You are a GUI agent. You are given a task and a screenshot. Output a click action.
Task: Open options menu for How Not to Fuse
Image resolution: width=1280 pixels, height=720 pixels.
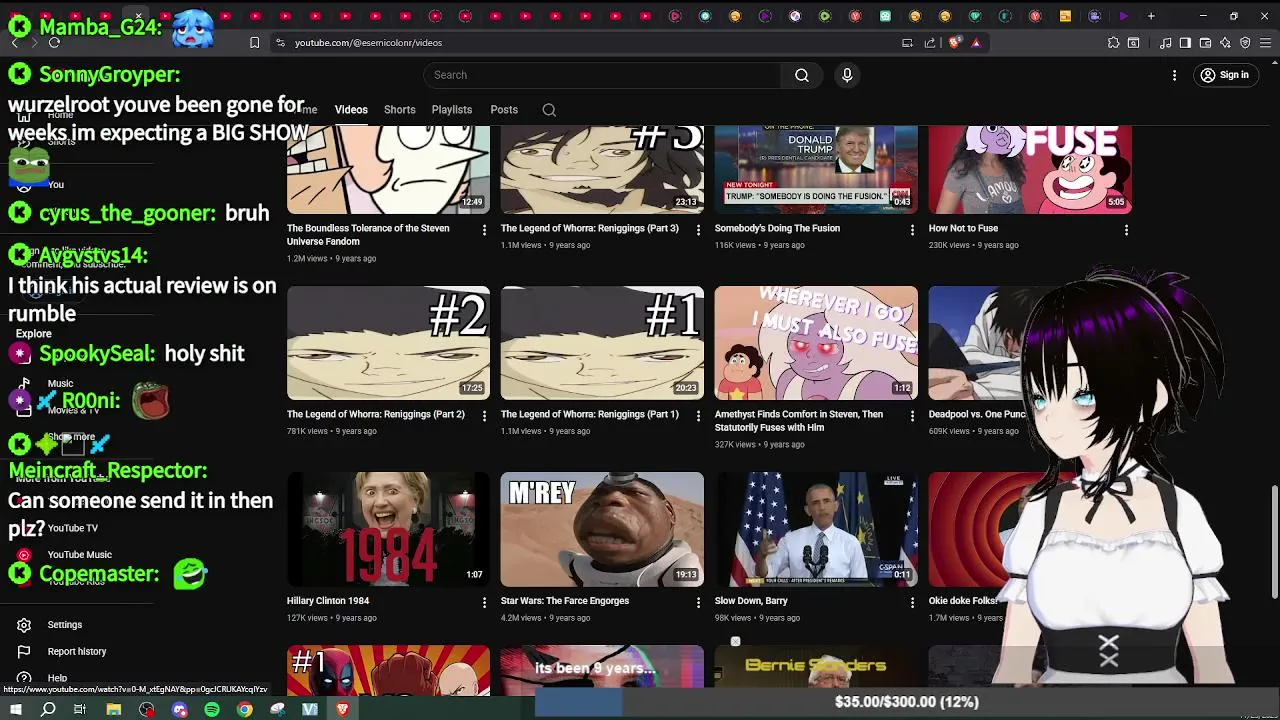1126,230
